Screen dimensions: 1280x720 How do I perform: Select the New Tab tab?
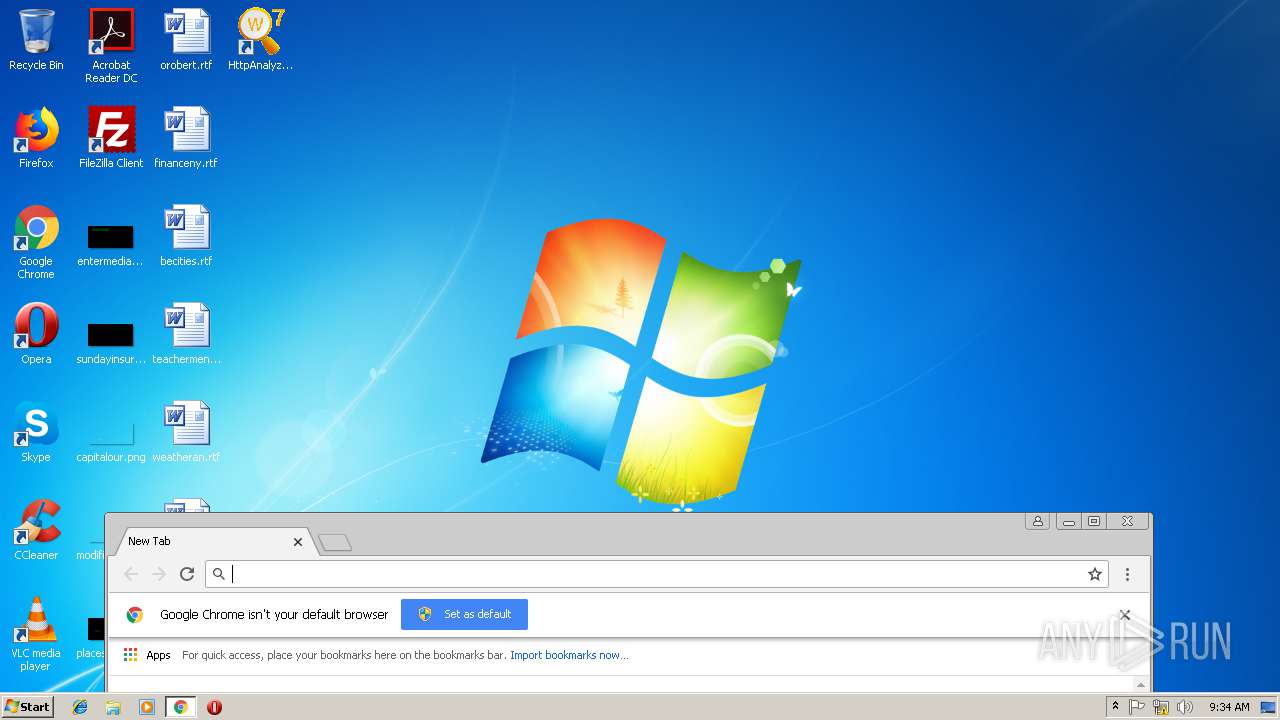tap(215, 541)
